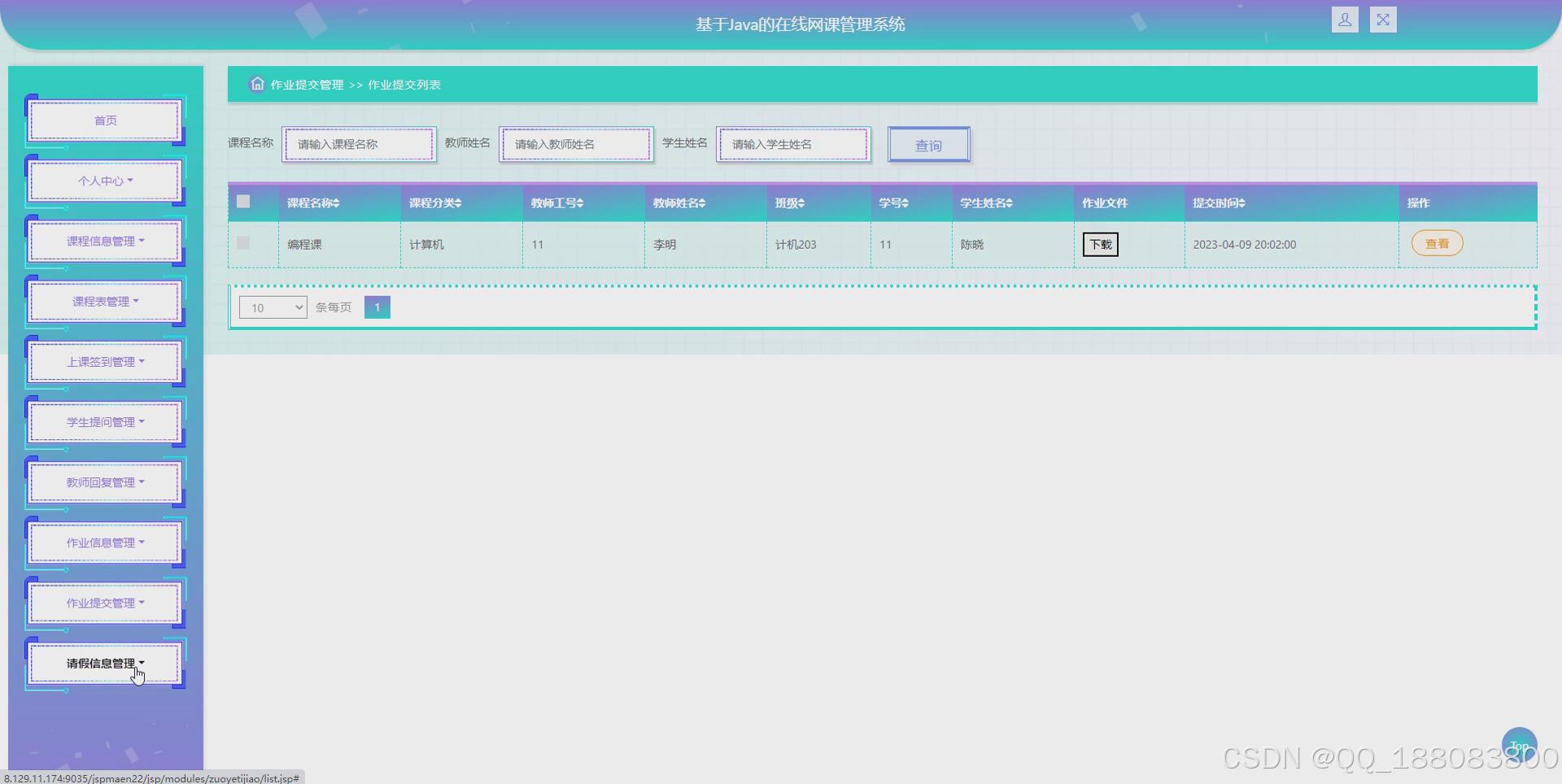
Task: Click the 请输入课程名称 input field
Action: tap(359, 144)
